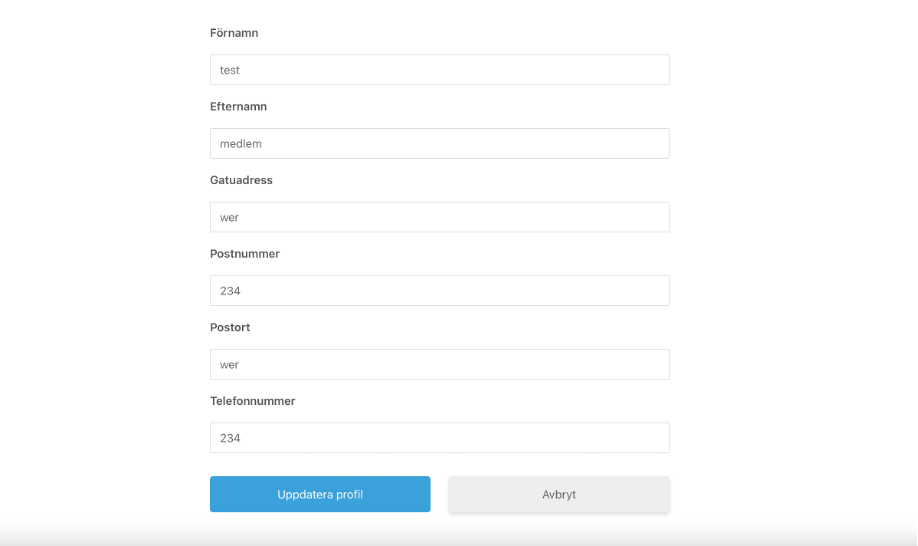Click the 'wer' text under Postort

[229, 365]
